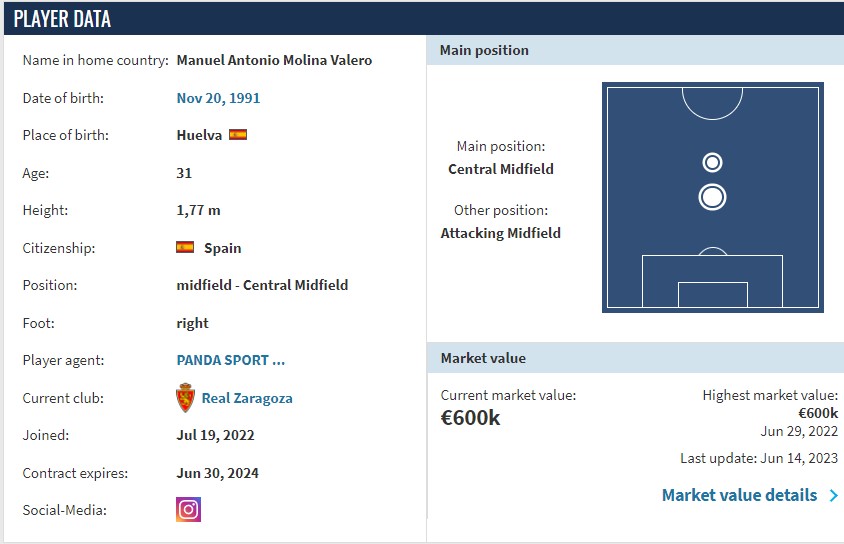The width and height of the screenshot is (844, 544).
Task: Click the Market value section header
Action: tap(635, 358)
